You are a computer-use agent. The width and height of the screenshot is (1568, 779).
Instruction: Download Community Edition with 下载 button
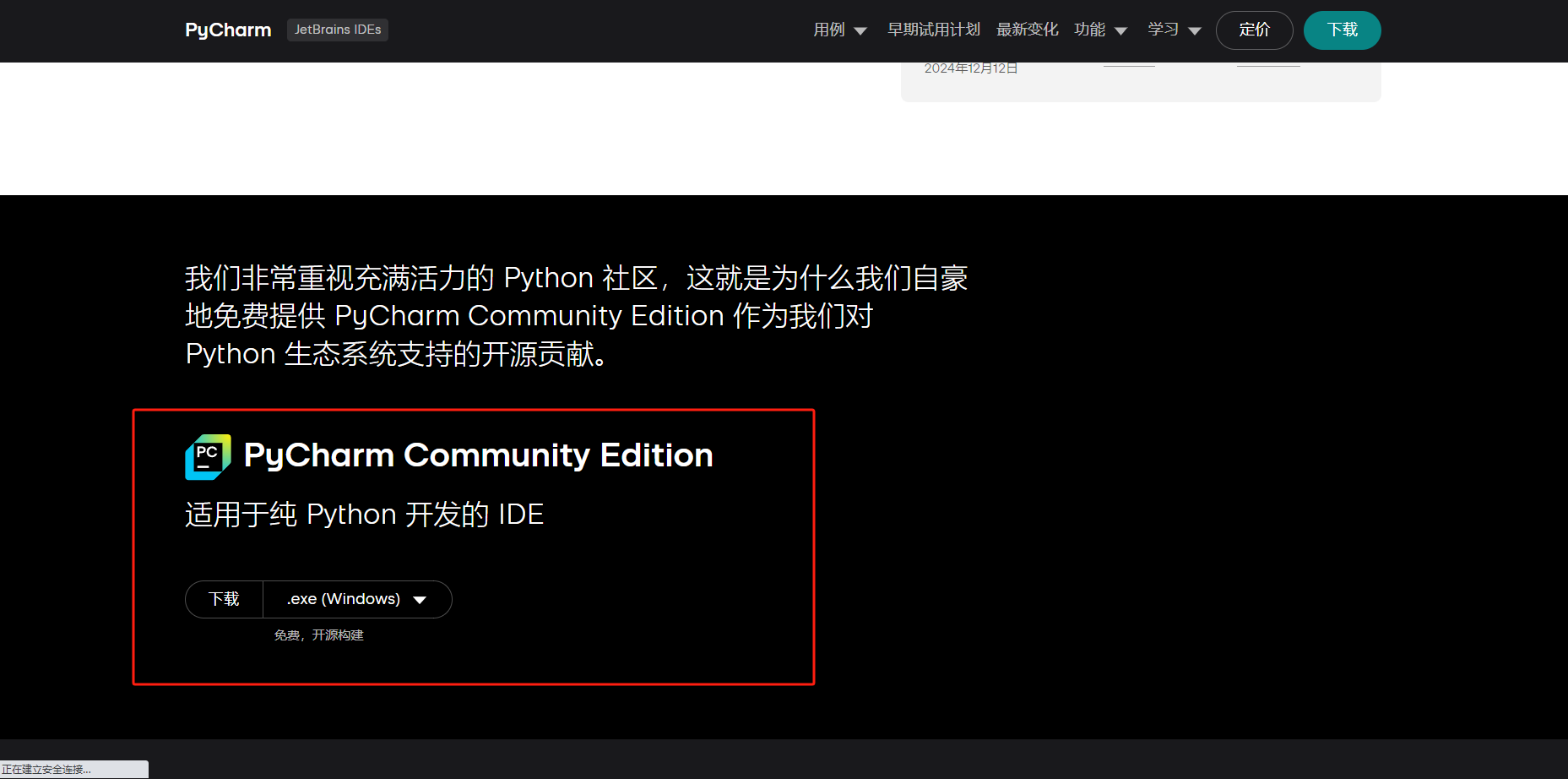(224, 599)
